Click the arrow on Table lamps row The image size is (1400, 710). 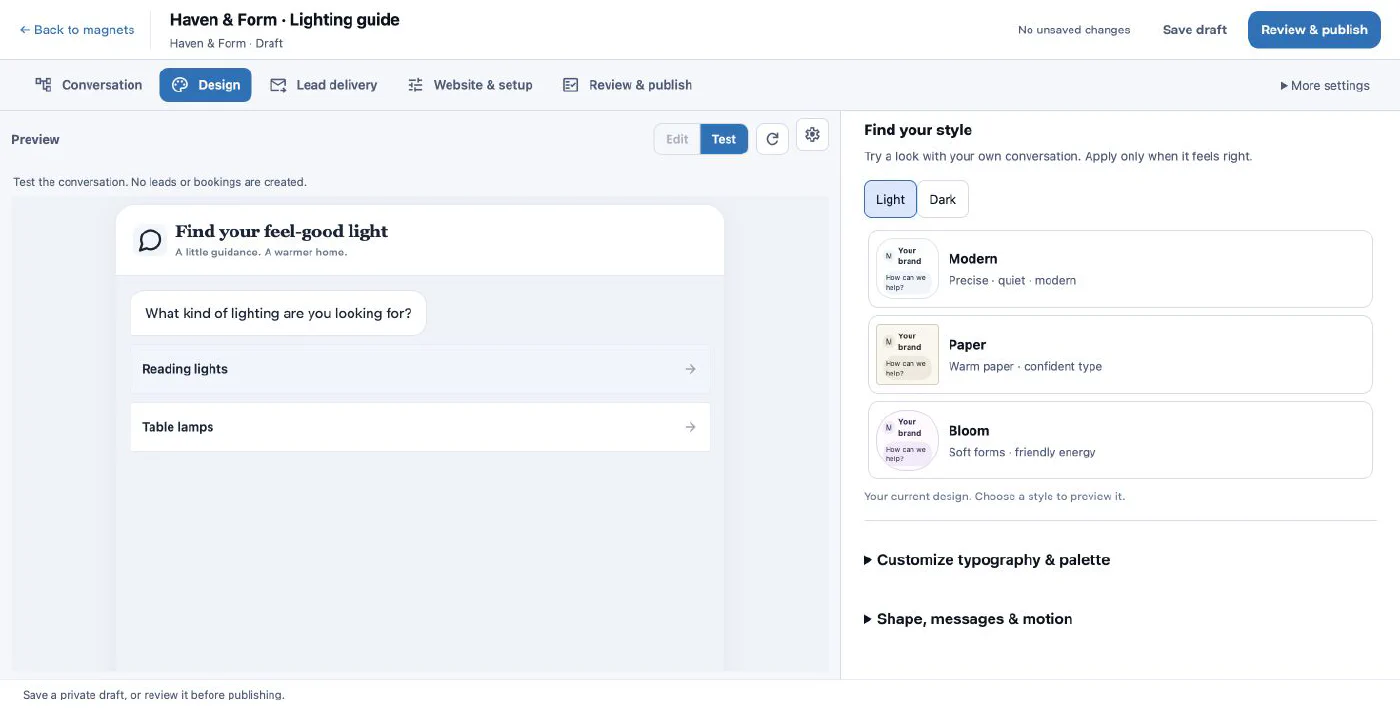[x=690, y=427]
